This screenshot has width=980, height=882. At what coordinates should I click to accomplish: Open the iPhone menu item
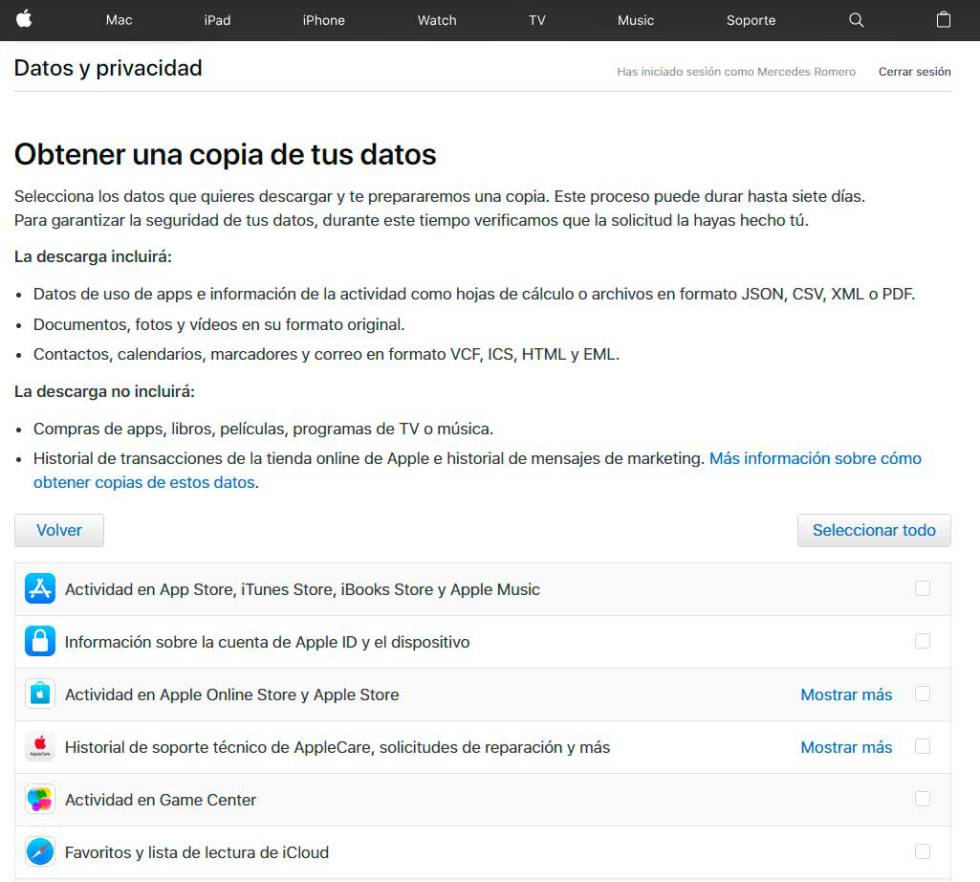[323, 20]
